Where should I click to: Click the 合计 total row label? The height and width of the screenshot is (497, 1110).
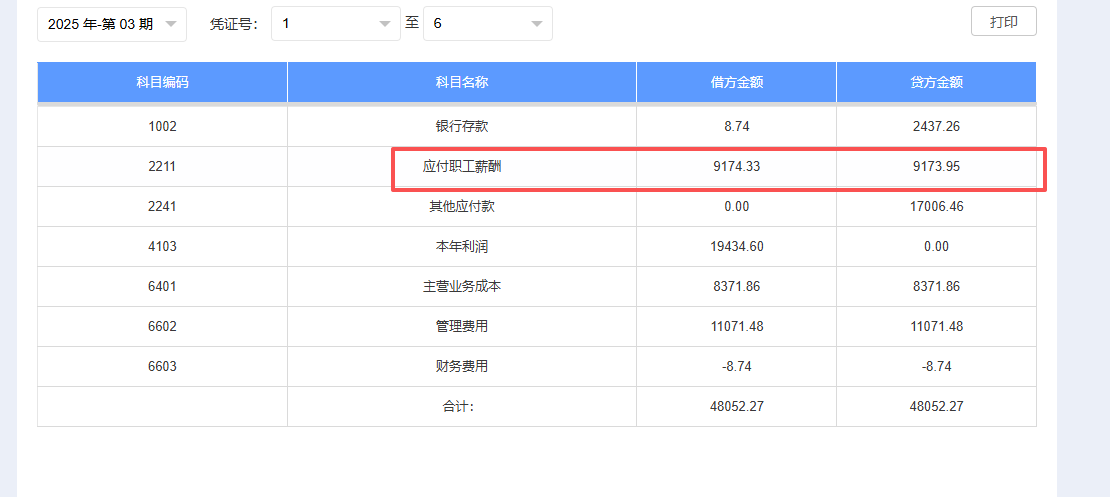(461, 407)
